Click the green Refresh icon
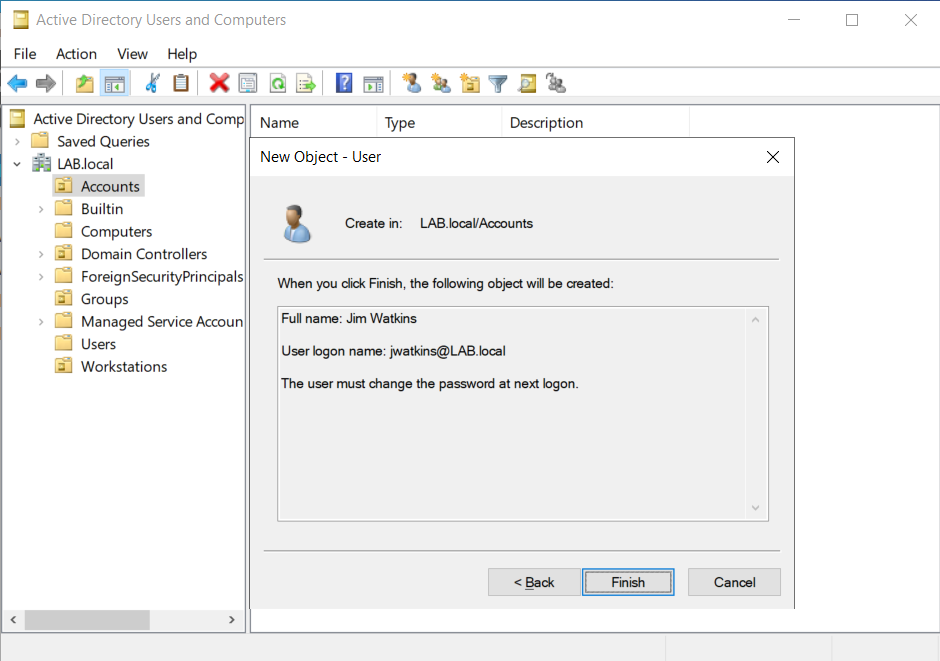940x661 pixels. click(x=278, y=83)
